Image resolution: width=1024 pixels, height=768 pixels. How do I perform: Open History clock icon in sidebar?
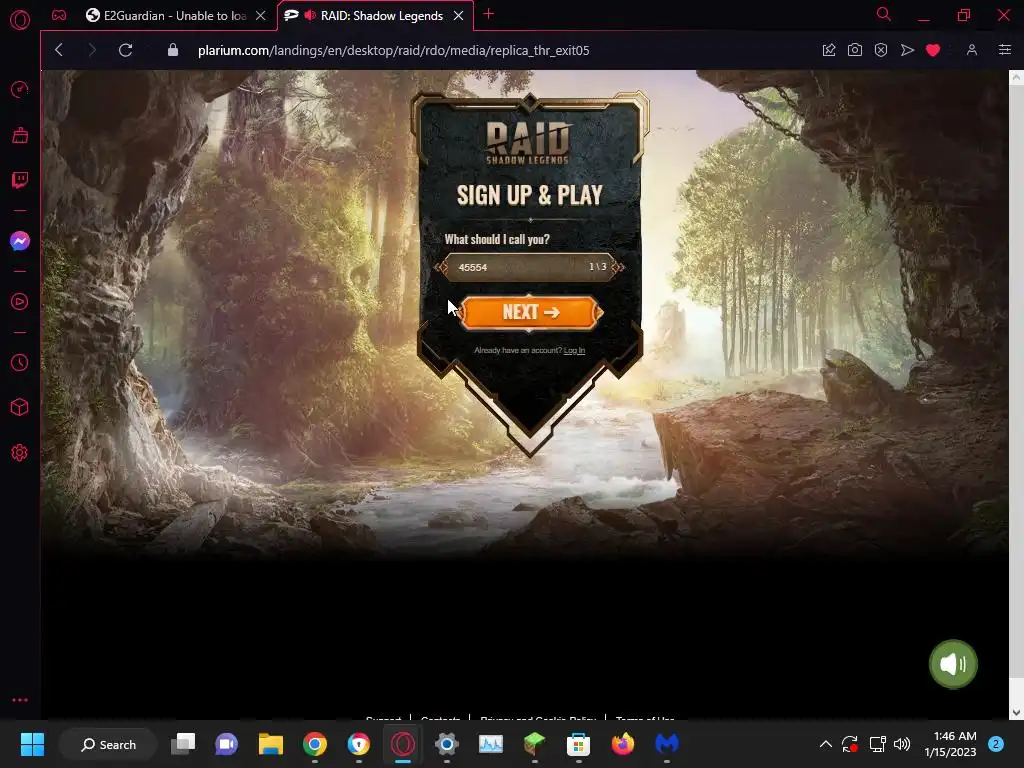tap(20, 362)
